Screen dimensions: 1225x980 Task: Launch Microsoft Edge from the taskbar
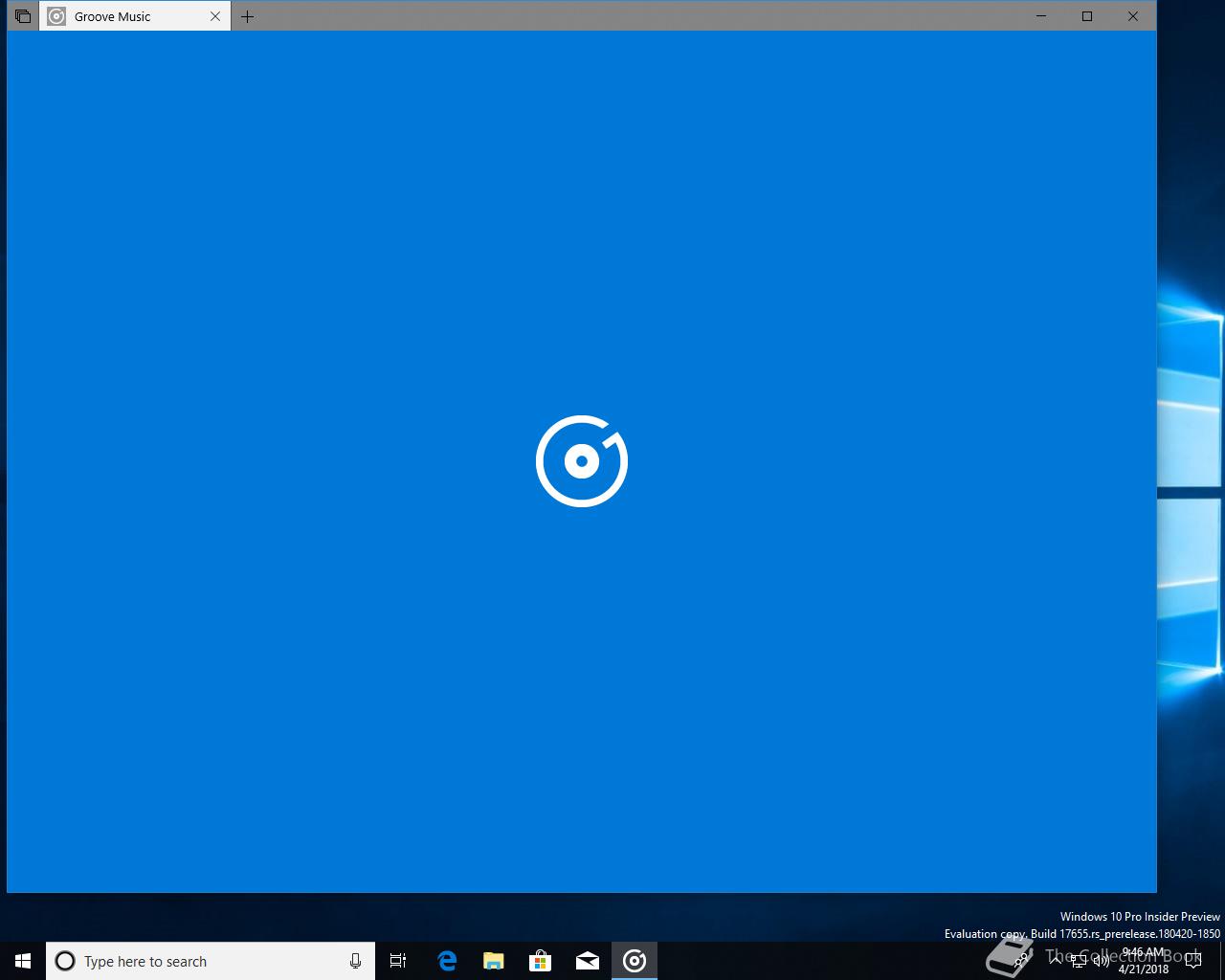tap(447, 961)
